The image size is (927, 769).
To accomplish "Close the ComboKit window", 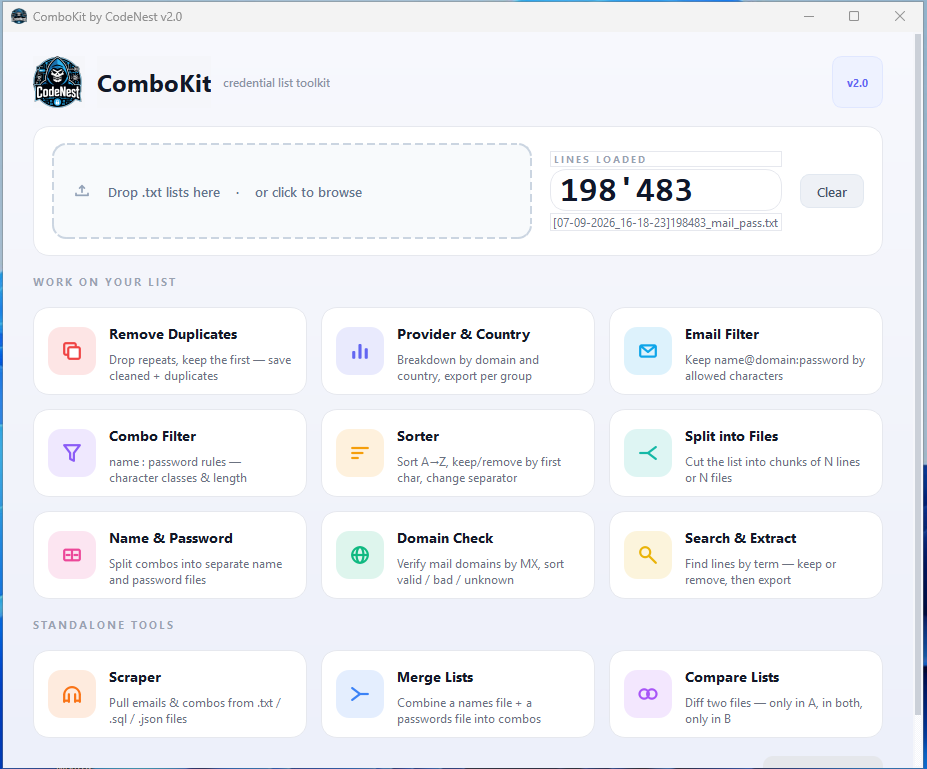I will tap(900, 17).
